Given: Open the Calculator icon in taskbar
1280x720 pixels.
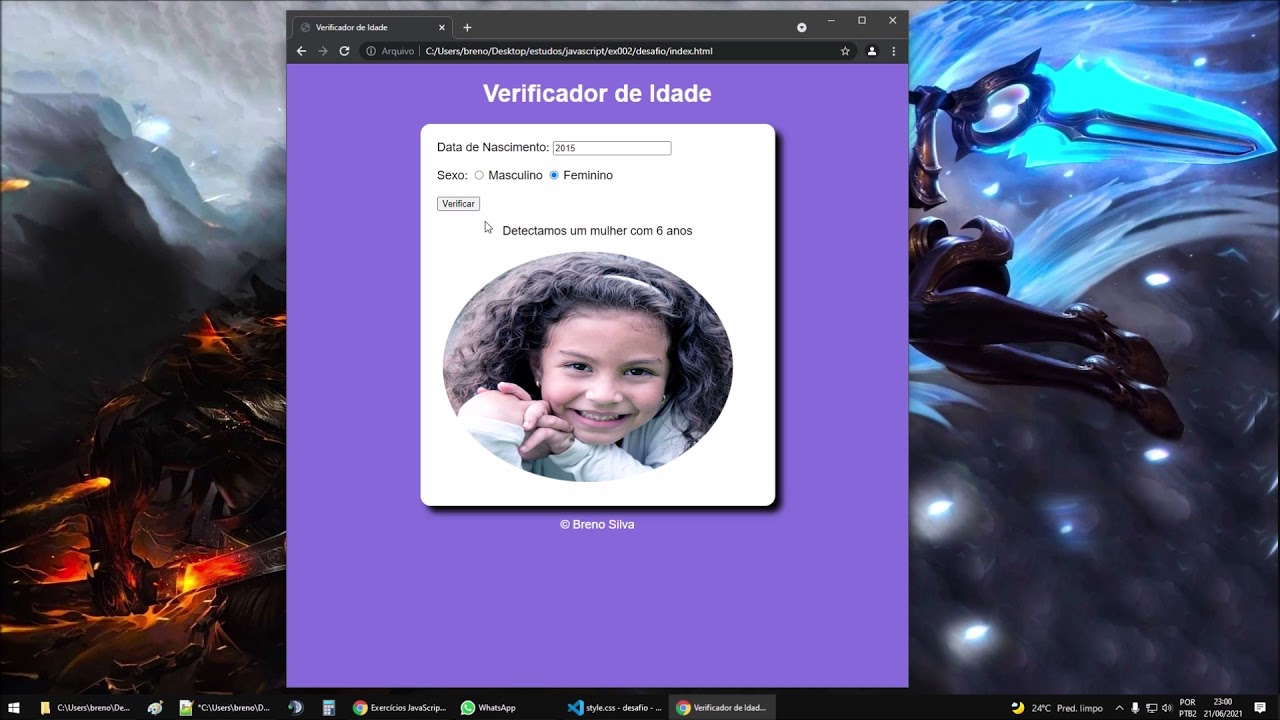Looking at the screenshot, I should (328, 707).
